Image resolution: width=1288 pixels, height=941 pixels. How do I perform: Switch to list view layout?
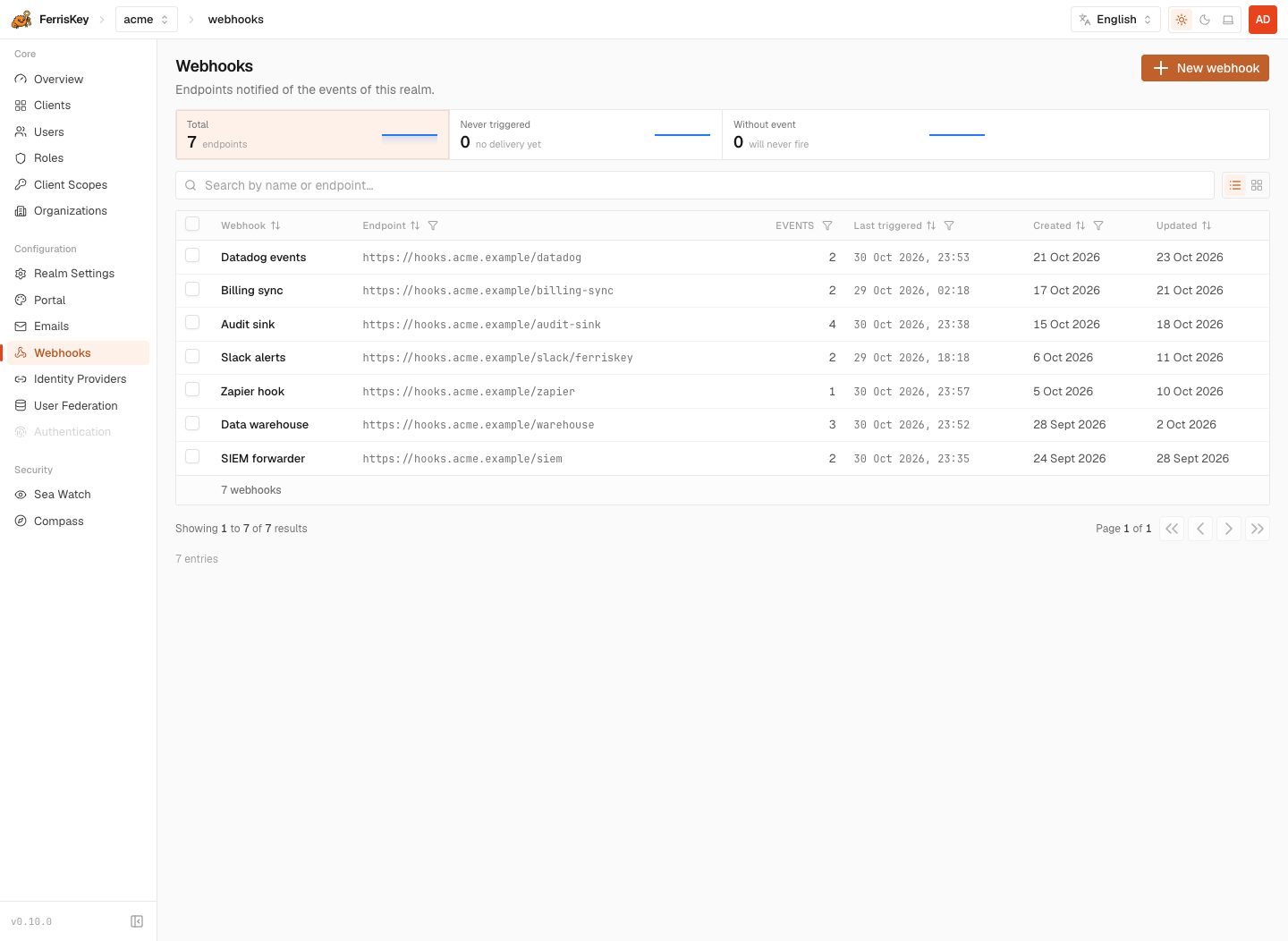pyautogui.click(x=1235, y=185)
